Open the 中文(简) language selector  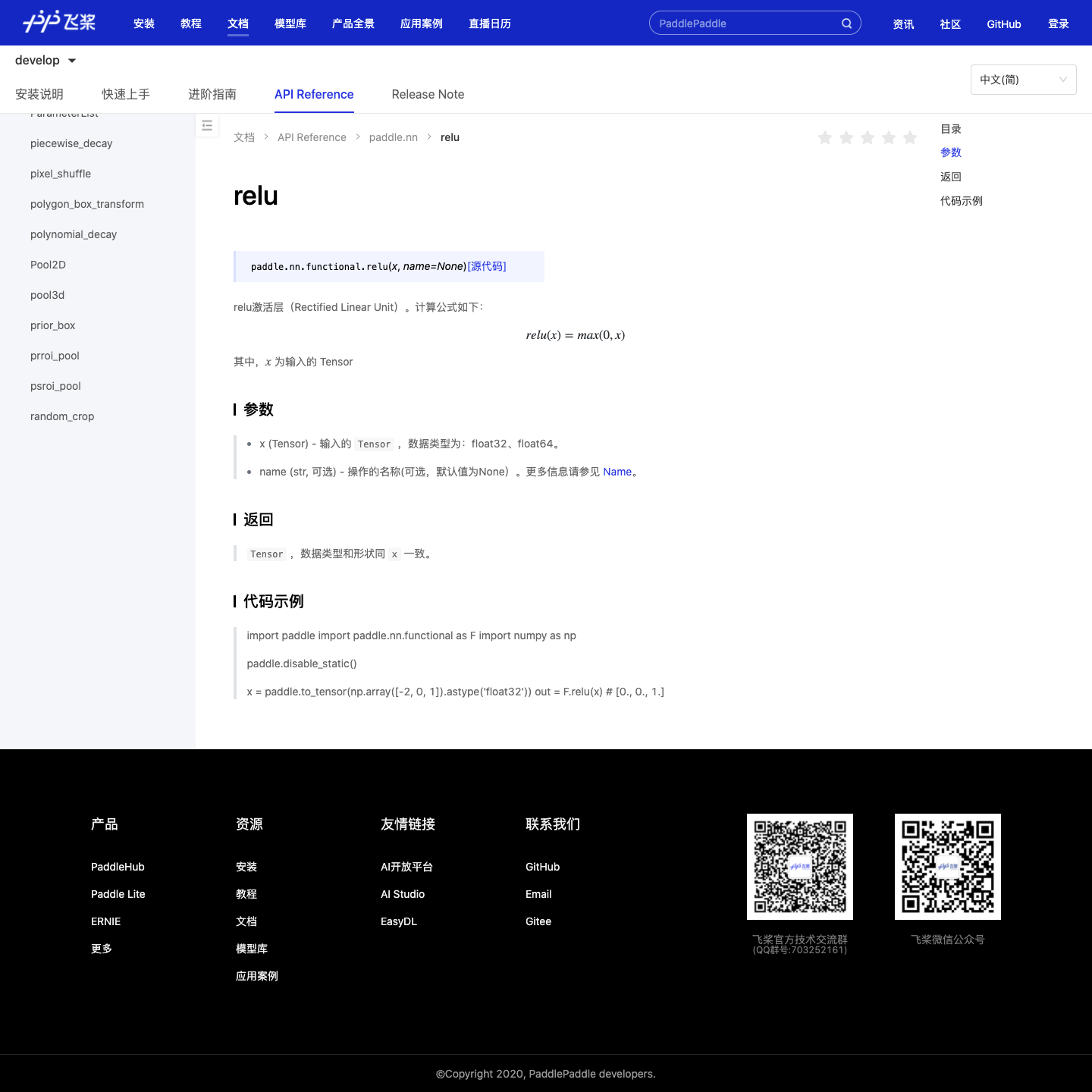[1024, 80]
